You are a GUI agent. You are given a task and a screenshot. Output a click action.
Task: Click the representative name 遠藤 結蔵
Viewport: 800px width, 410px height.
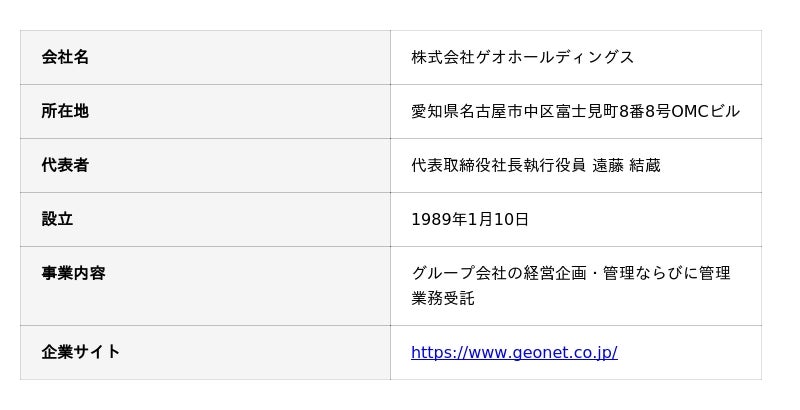[627, 166]
